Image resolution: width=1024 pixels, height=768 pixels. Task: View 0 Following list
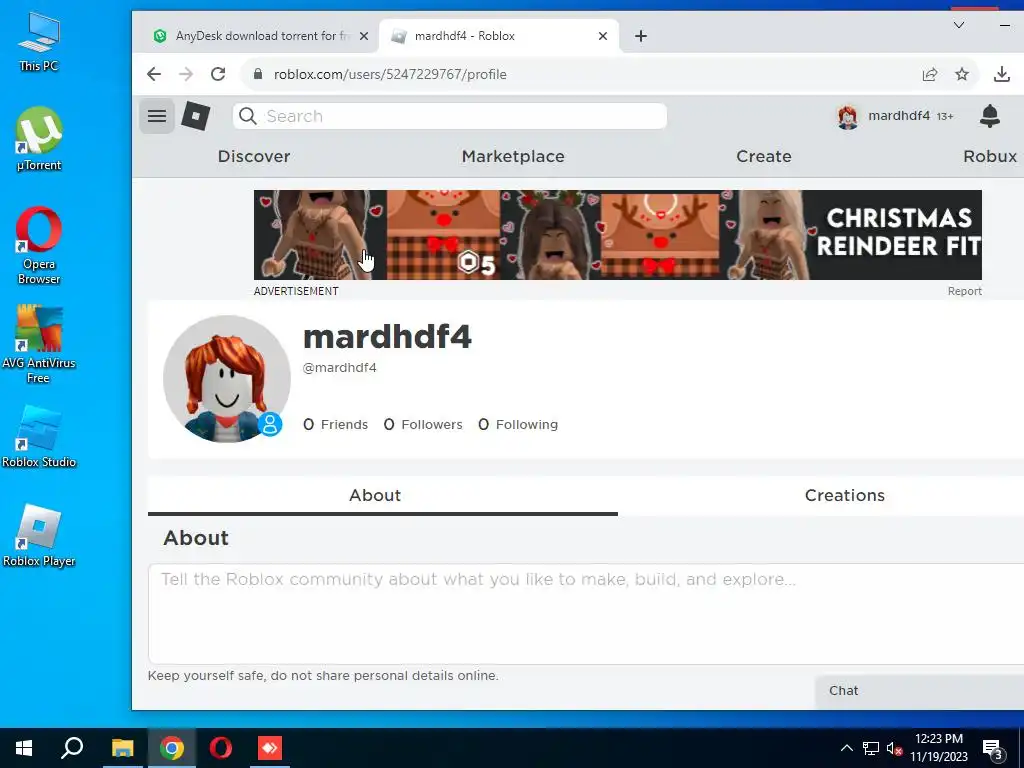[x=518, y=424]
